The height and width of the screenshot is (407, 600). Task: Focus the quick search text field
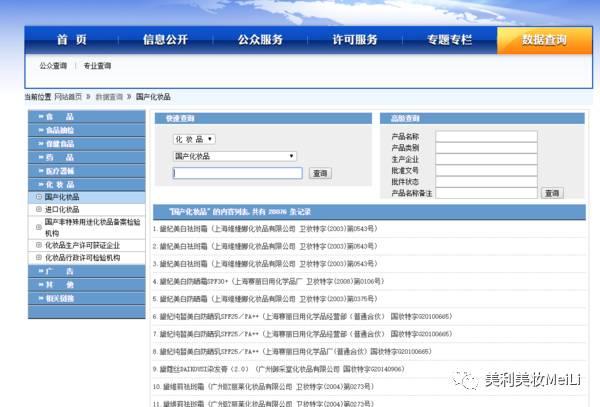point(238,173)
